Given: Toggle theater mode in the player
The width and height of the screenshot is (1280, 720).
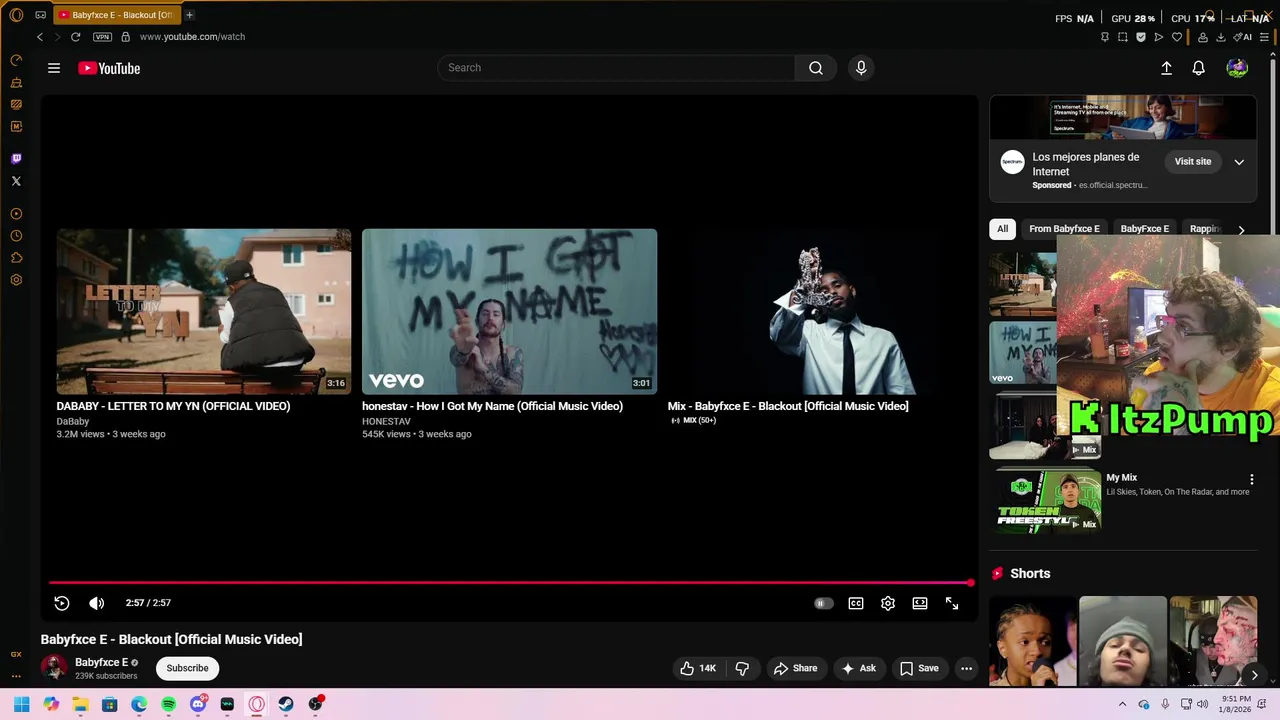Looking at the screenshot, I should (920, 603).
